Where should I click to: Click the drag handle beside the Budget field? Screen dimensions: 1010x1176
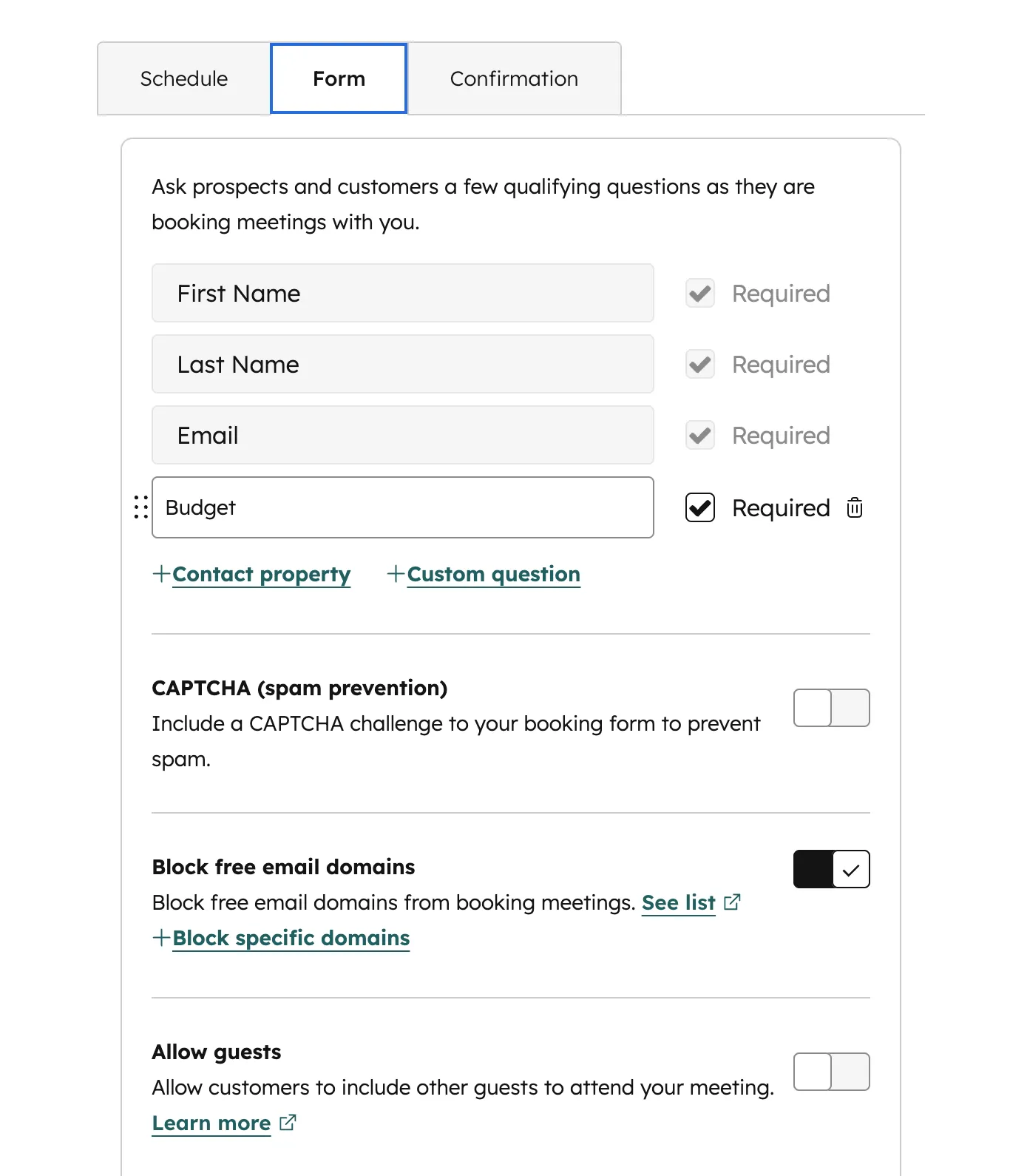pyautogui.click(x=140, y=507)
